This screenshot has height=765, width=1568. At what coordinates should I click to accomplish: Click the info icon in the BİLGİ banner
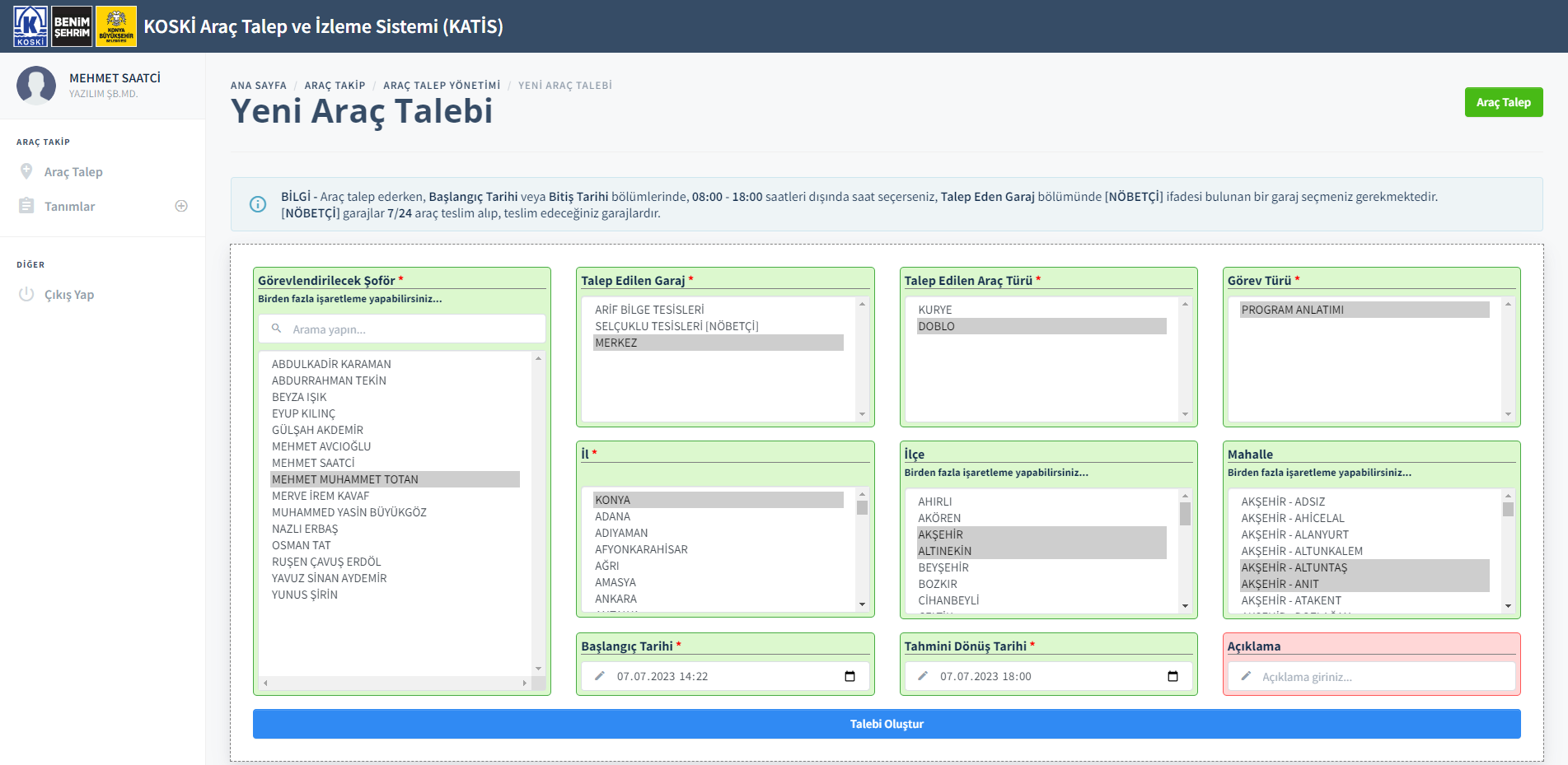pos(258,204)
